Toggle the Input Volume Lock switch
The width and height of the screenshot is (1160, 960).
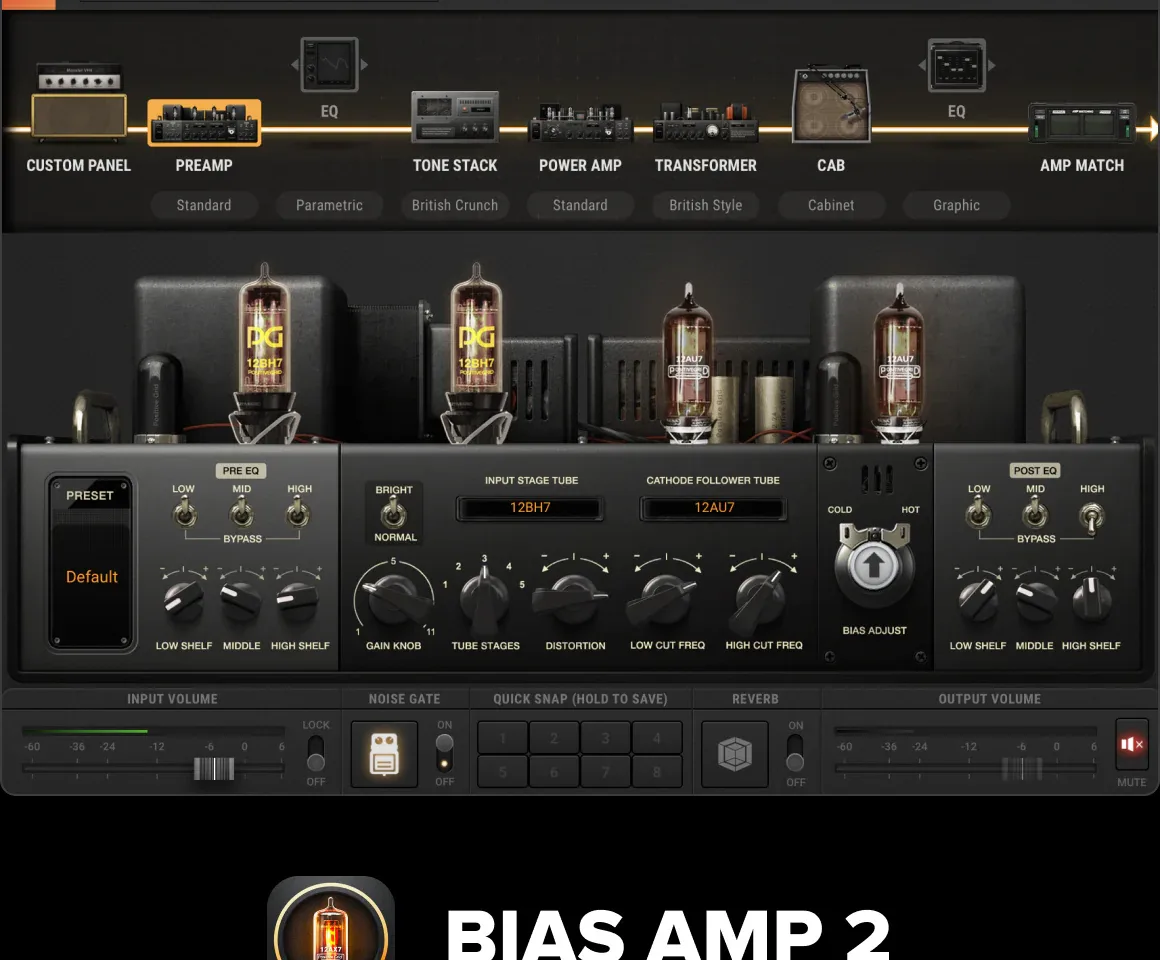316,753
